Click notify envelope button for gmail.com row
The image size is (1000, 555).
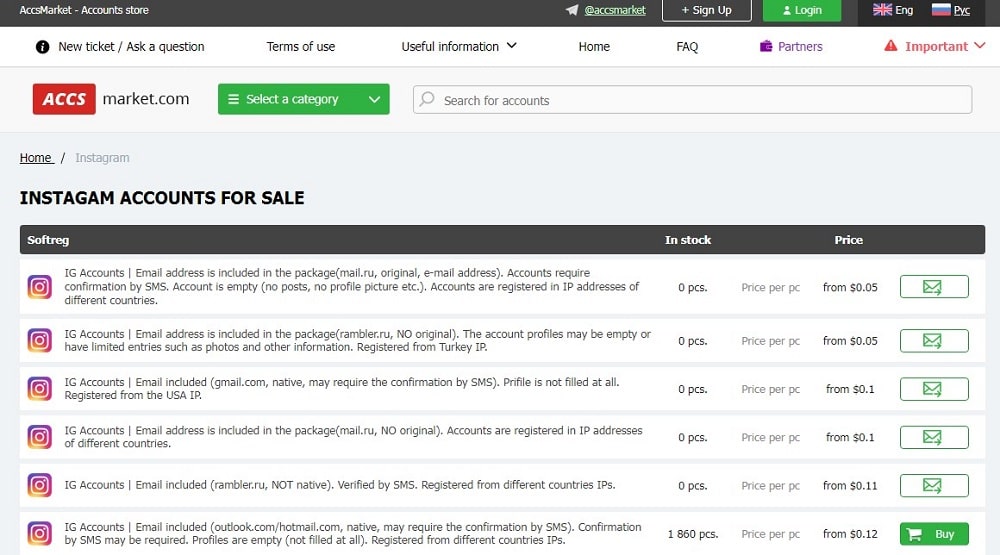(934, 388)
